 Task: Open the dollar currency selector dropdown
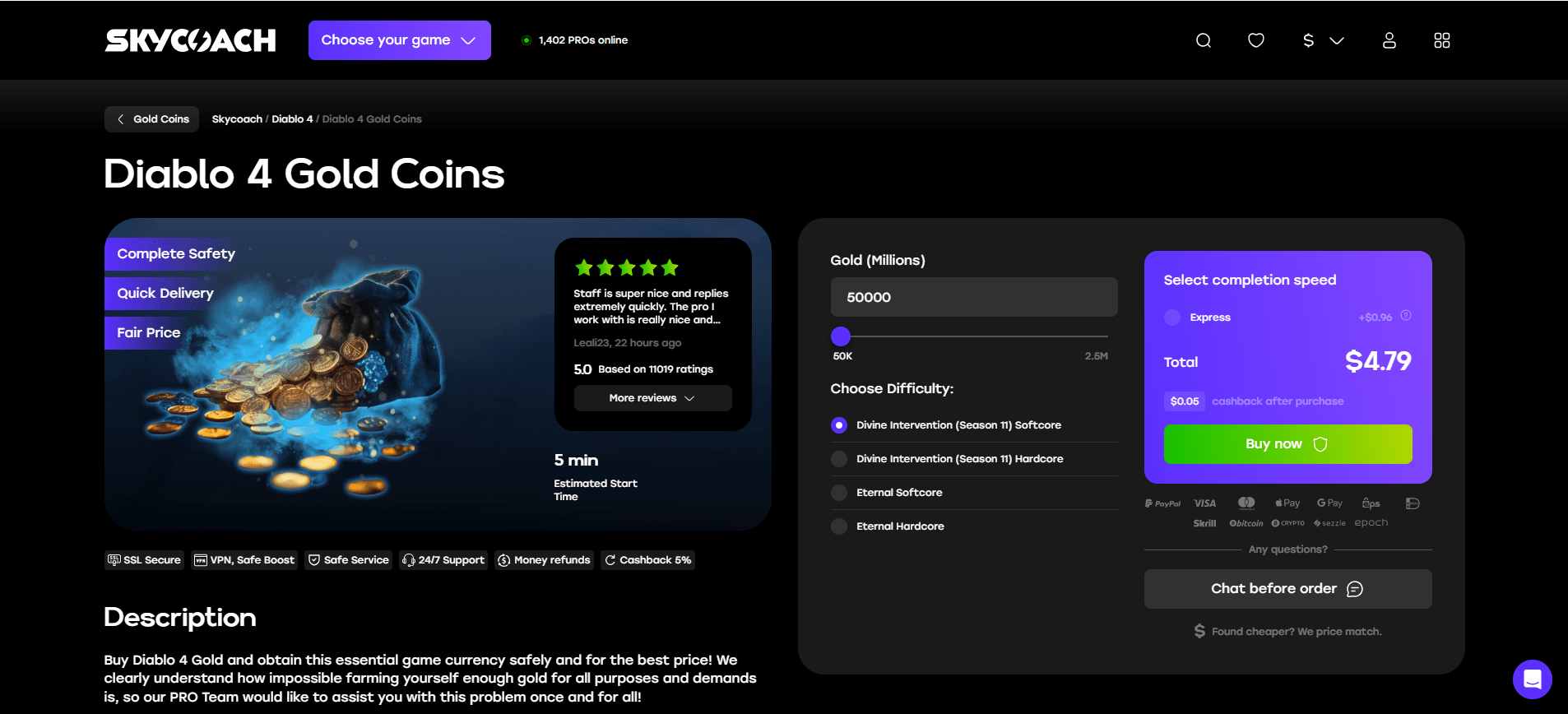coord(1322,40)
